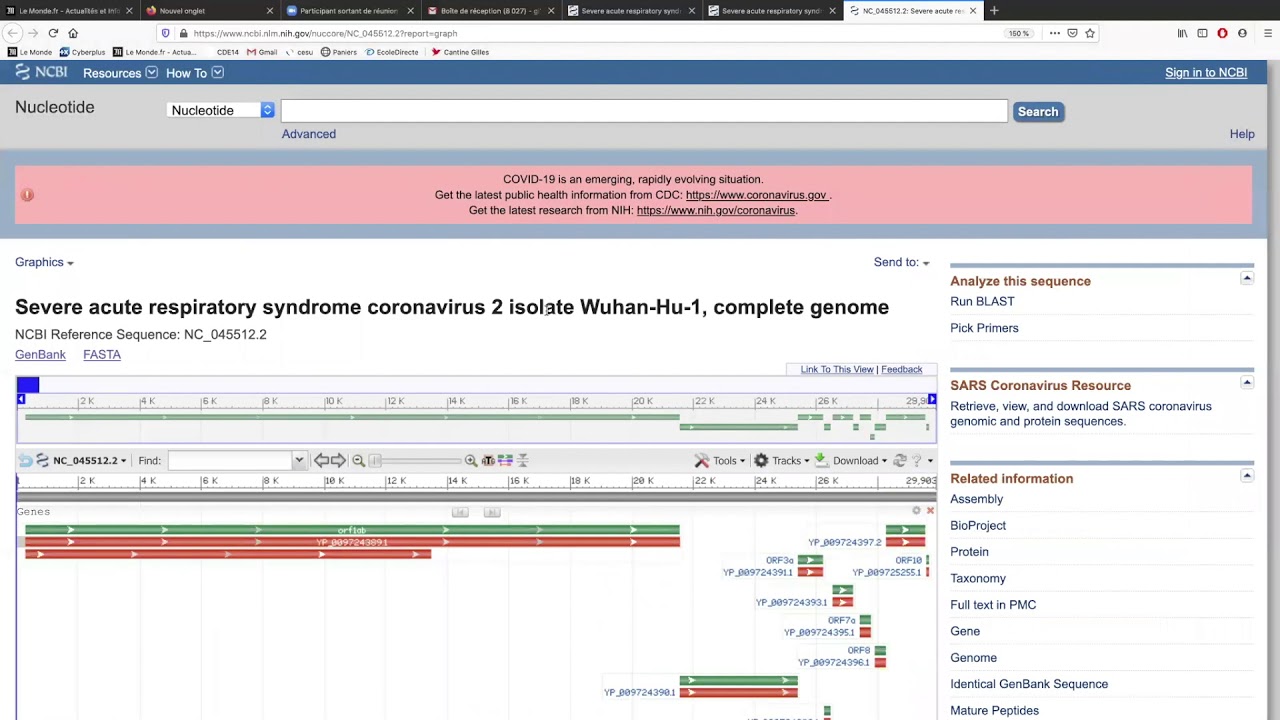
Task: Open the Nucleotide database dropdown
Action: 220,110
